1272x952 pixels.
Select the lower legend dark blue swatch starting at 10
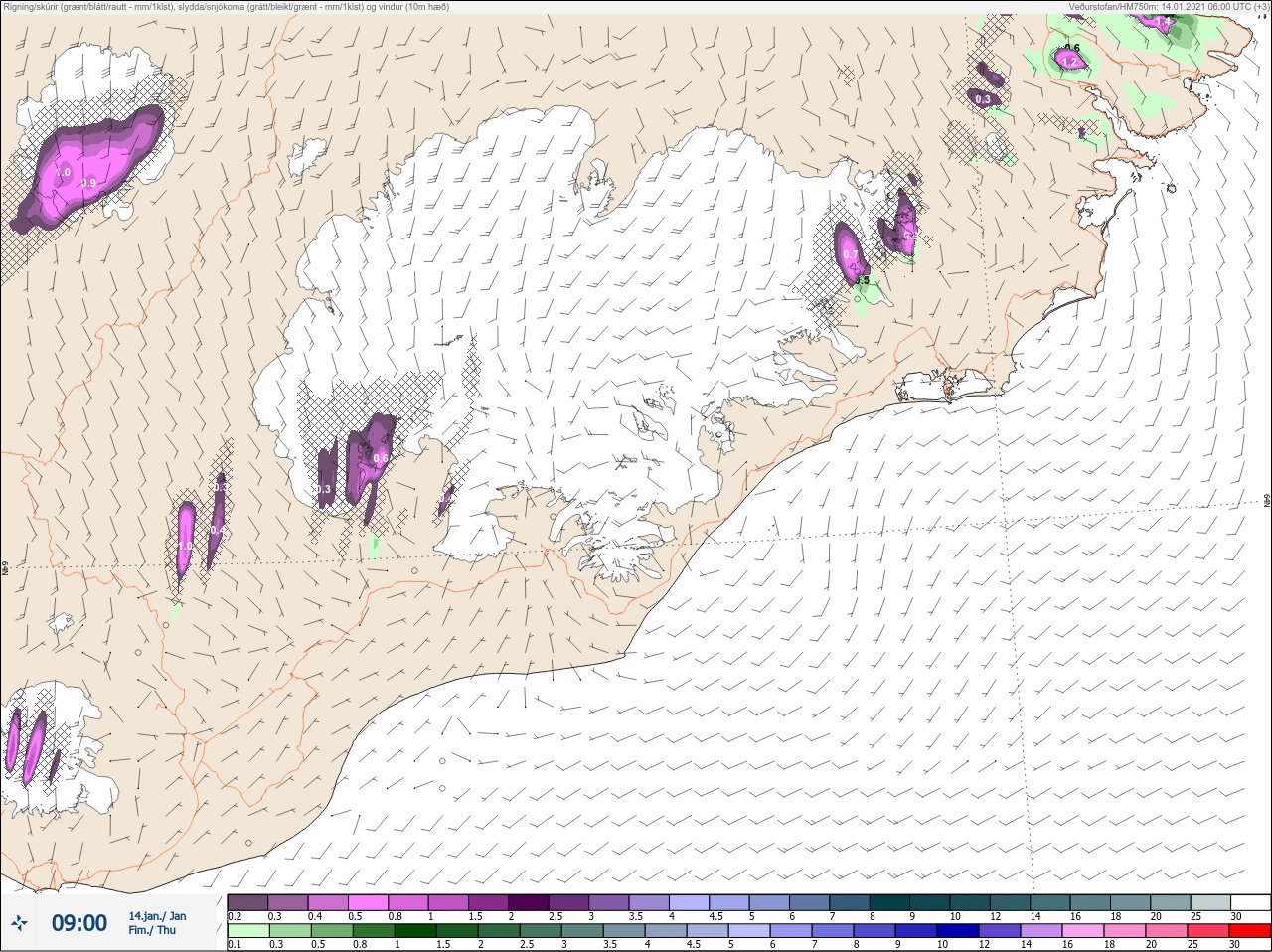point(959,931)
